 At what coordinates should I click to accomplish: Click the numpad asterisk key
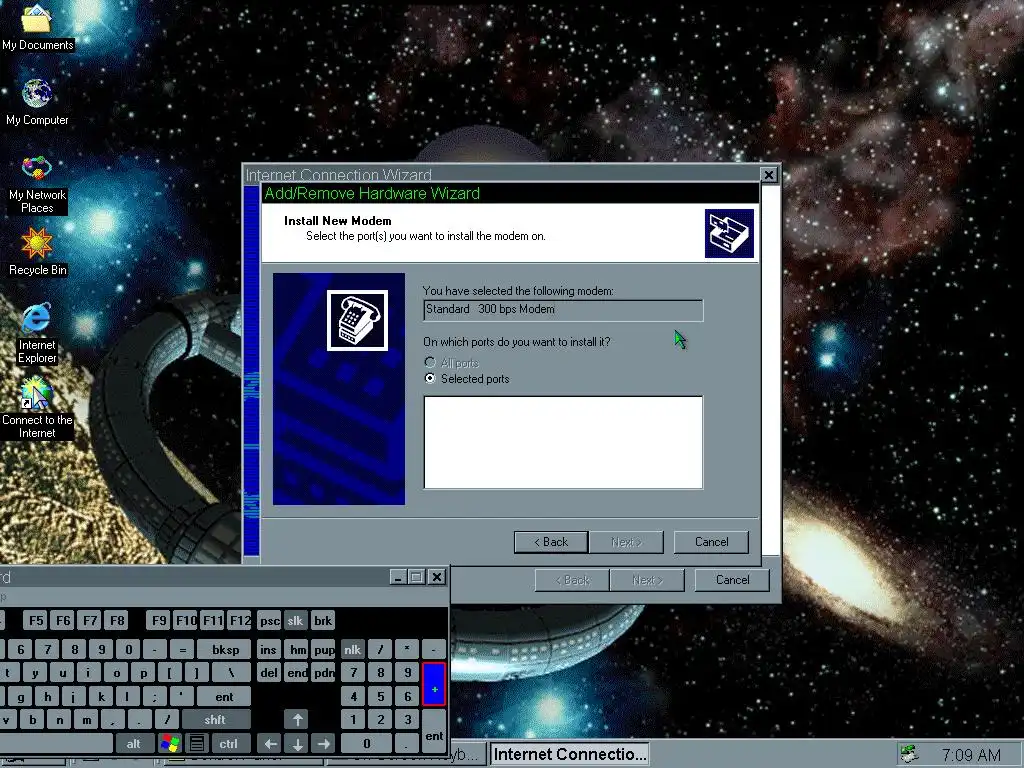coord(407,649)
